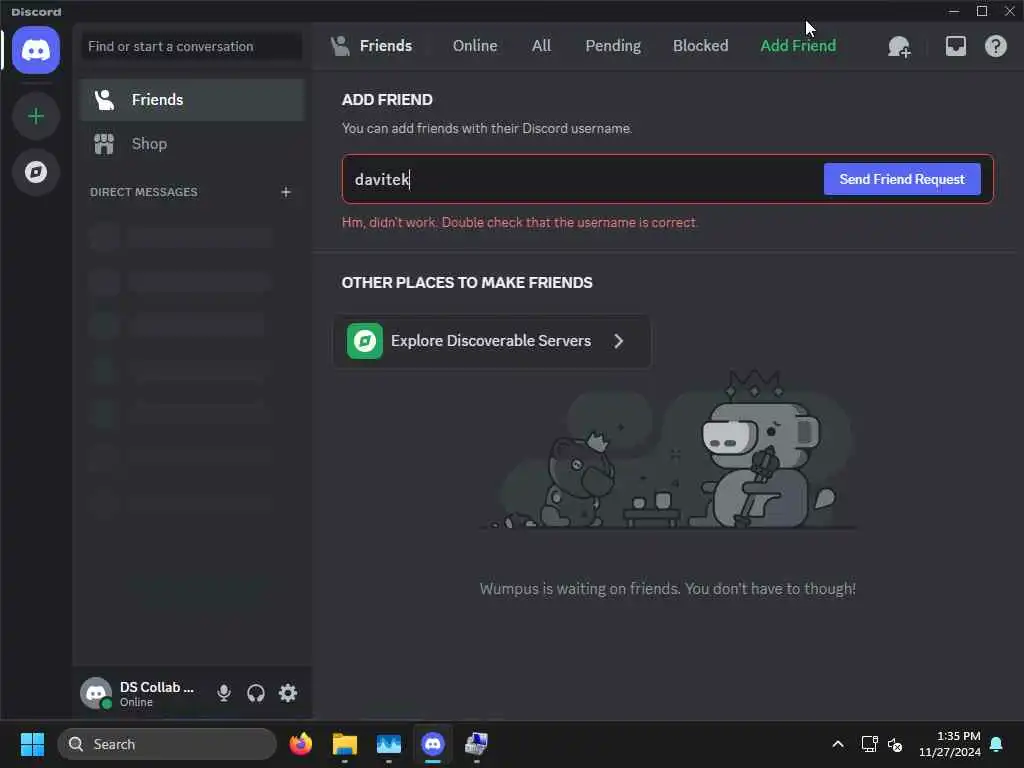Viewport: 1024px width, 768px height.
Task: Click Discord icon in taskbar
Action: [x=432, y=744]
